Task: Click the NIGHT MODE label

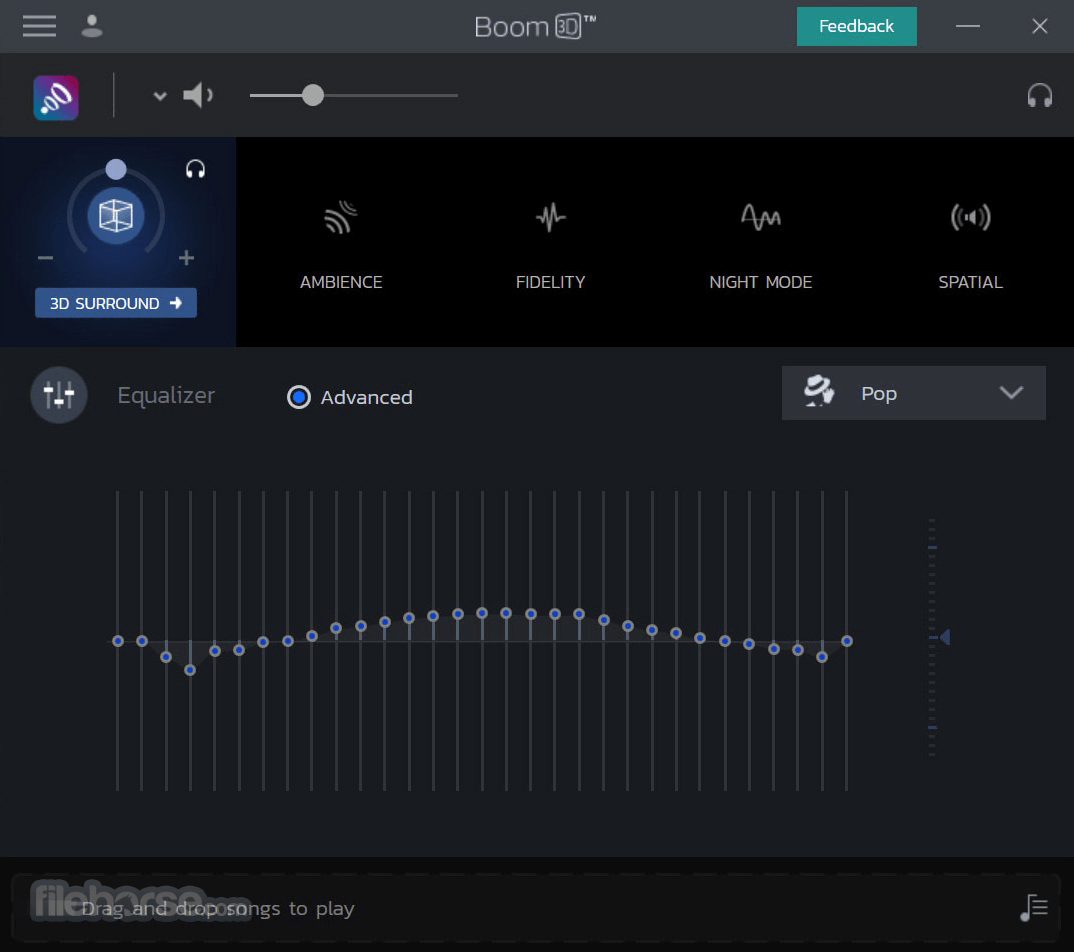Action: 760,282
